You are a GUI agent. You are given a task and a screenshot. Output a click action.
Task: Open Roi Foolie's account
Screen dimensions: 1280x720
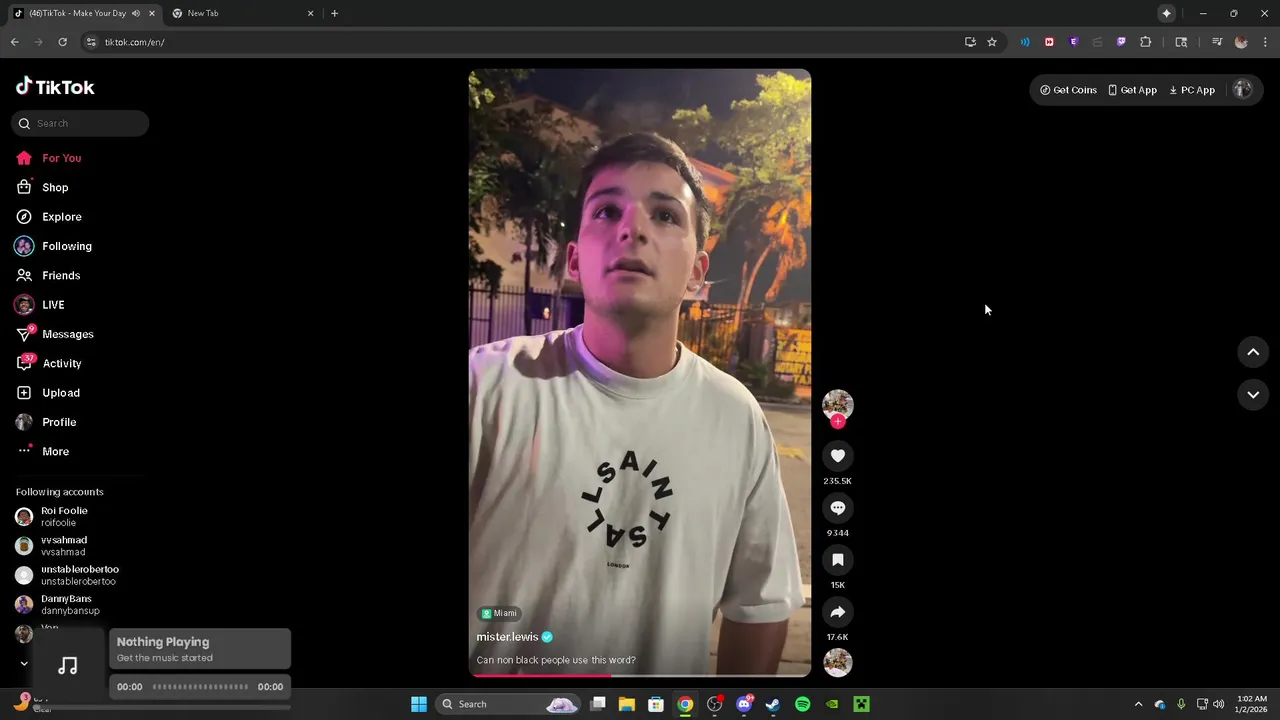click(x=52, y=516)
